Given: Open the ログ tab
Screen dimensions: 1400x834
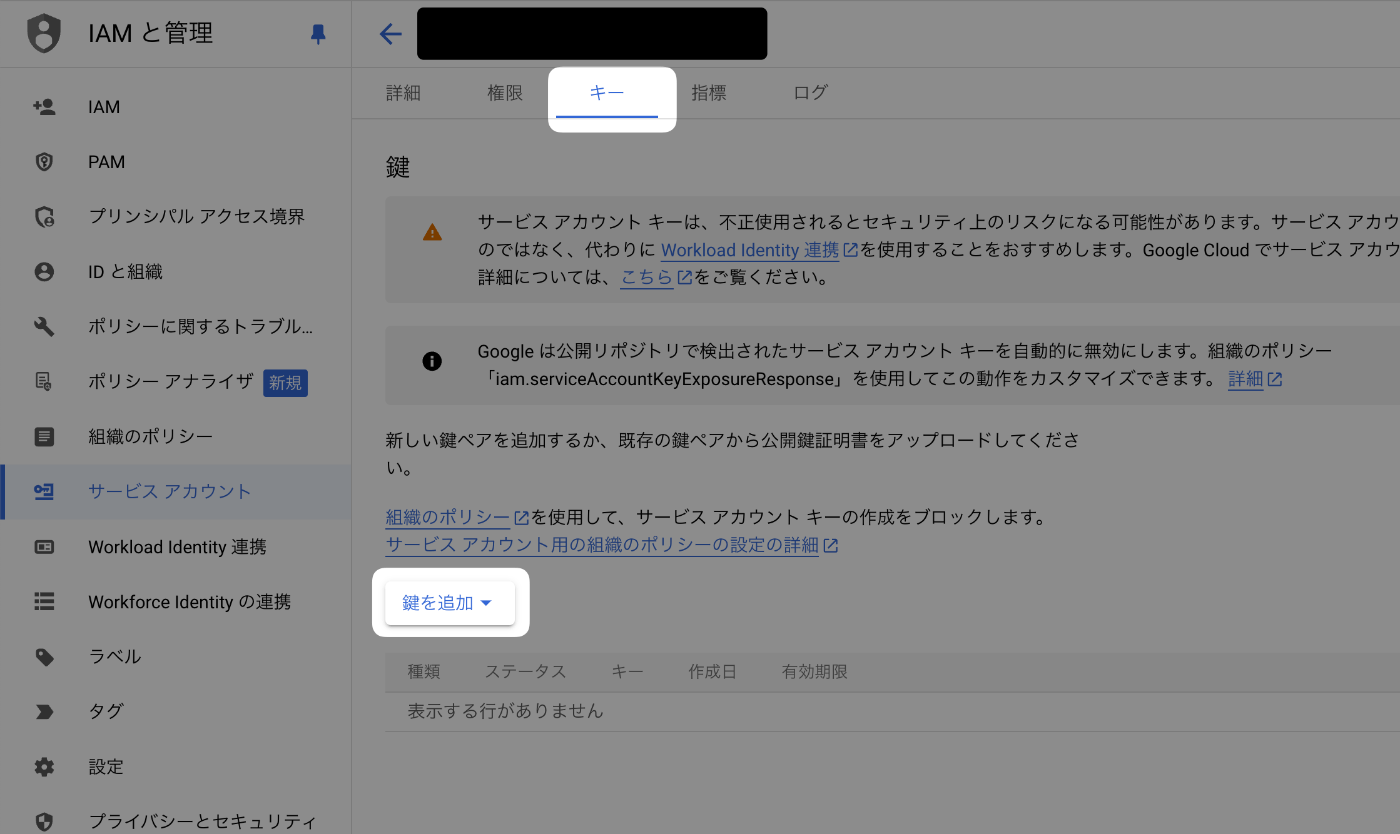Looking at the screenshot, I should pyautogui.click(x=811, y=93).
